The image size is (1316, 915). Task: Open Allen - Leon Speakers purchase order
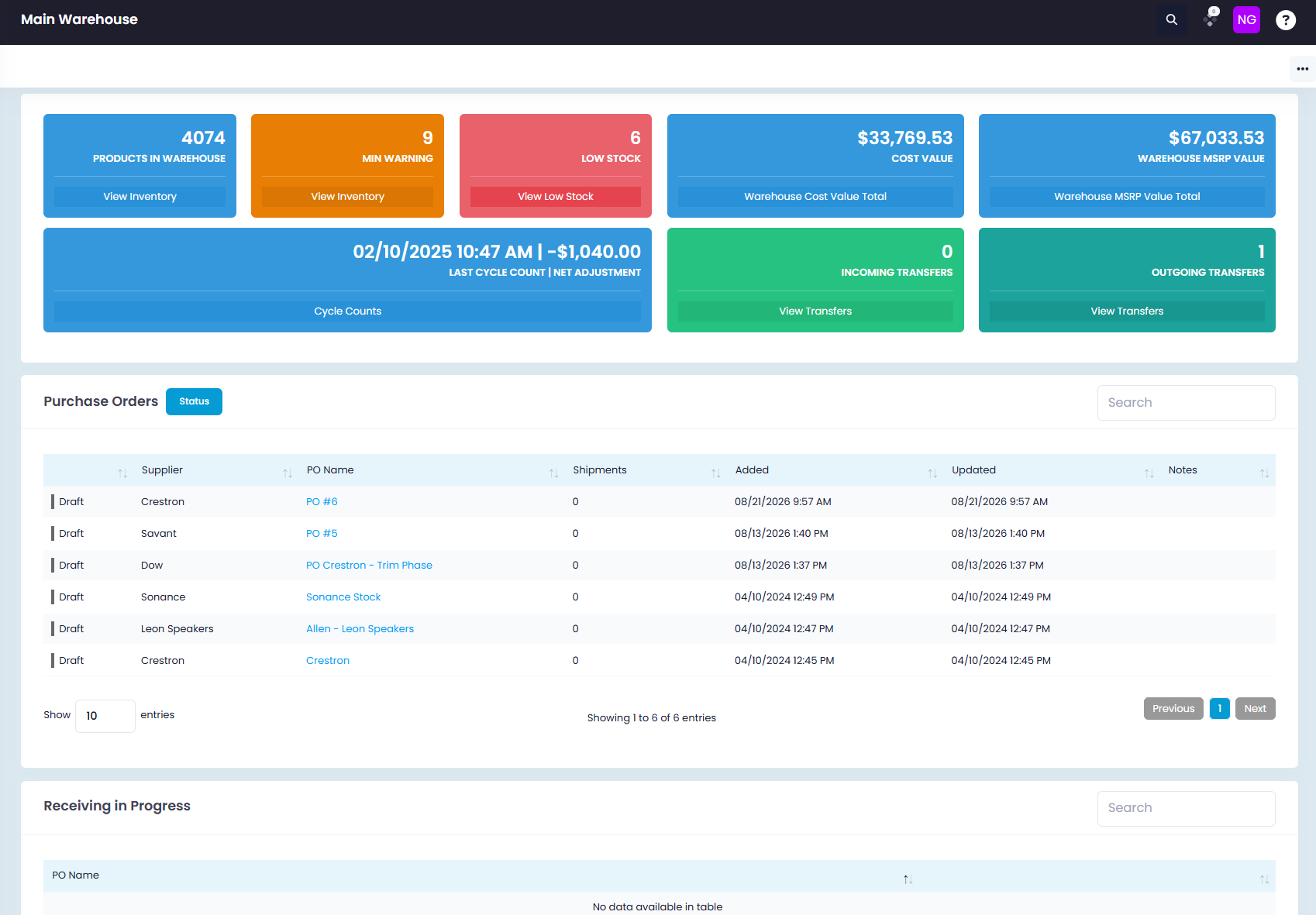coord(360,629)
